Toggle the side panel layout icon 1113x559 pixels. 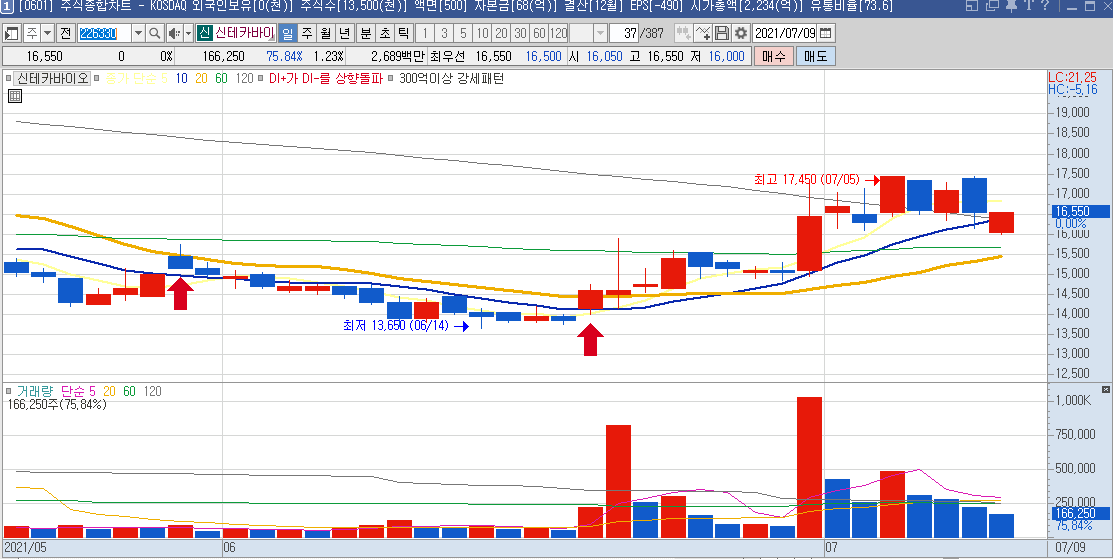coord(11,33)
